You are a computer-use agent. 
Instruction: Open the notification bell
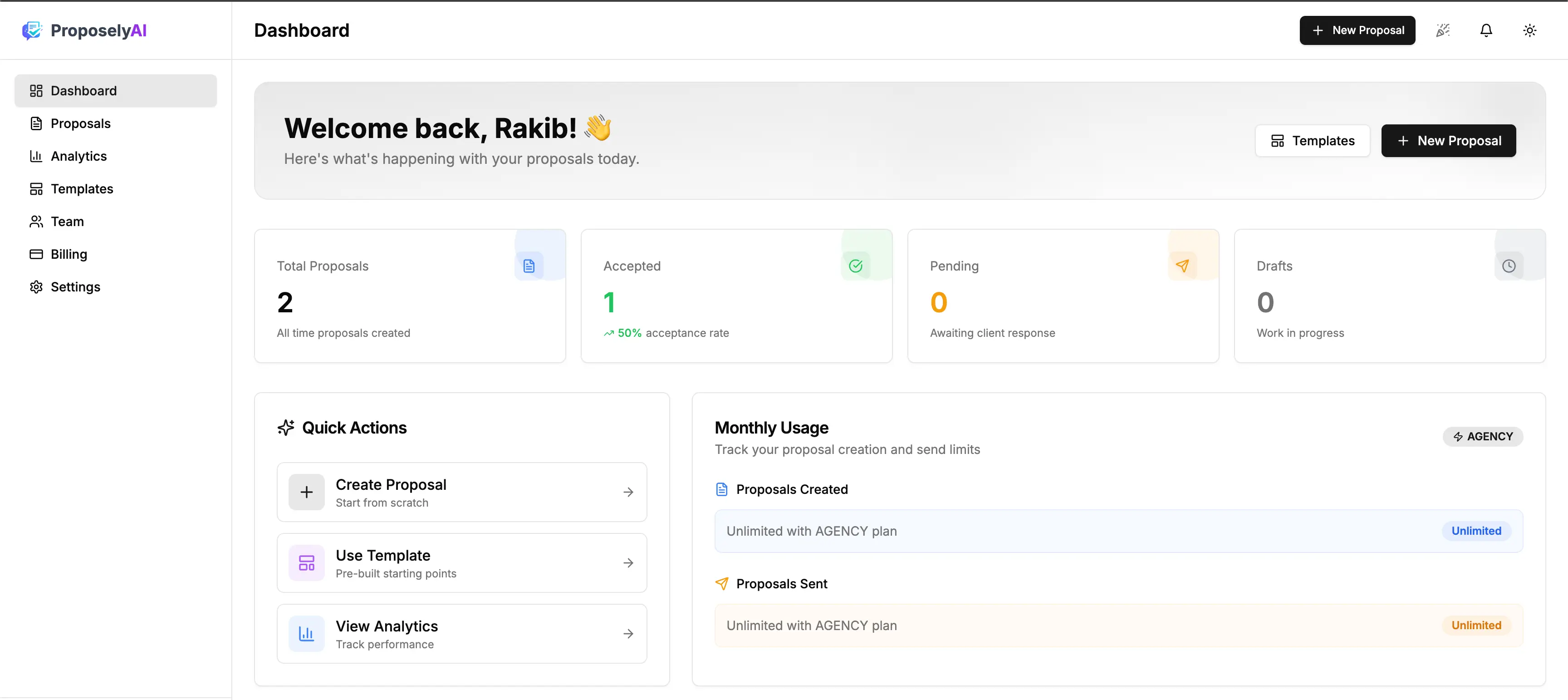pyautogui.click(x=1486, y=30)
